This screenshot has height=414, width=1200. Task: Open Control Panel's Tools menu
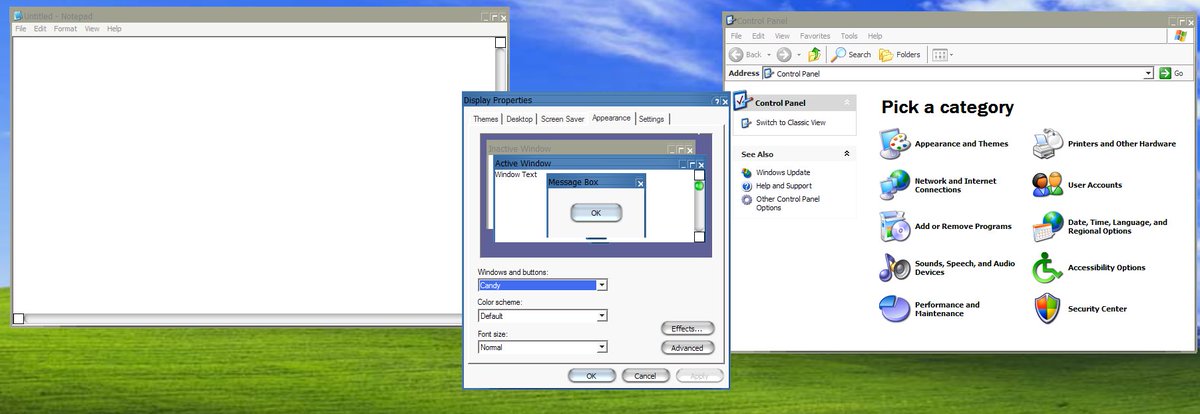tap(849, 36)
